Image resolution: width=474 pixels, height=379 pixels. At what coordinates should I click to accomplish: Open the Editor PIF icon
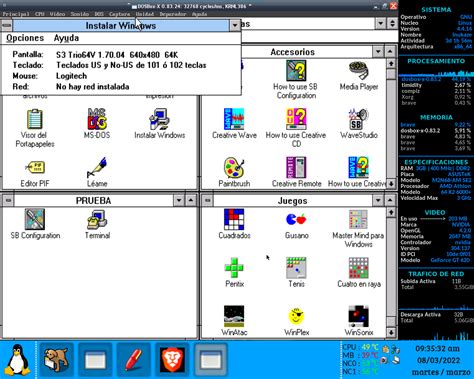[x=35, y=167]
